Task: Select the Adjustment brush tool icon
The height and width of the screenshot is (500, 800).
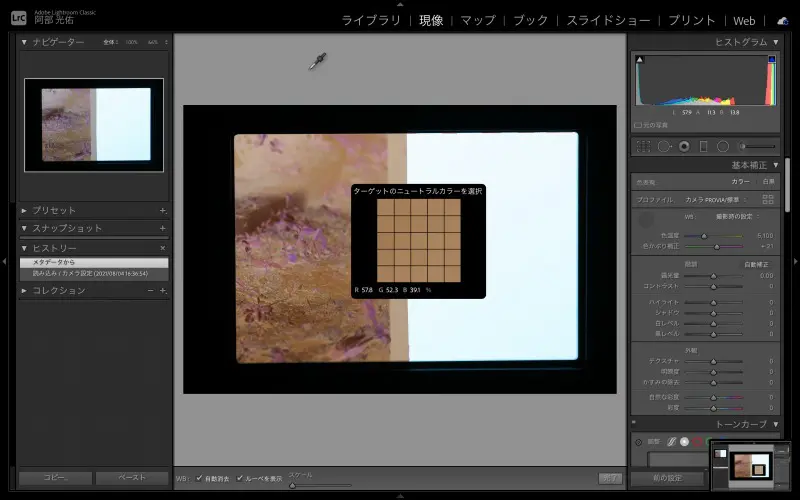Action: click(x=757, y=146)
